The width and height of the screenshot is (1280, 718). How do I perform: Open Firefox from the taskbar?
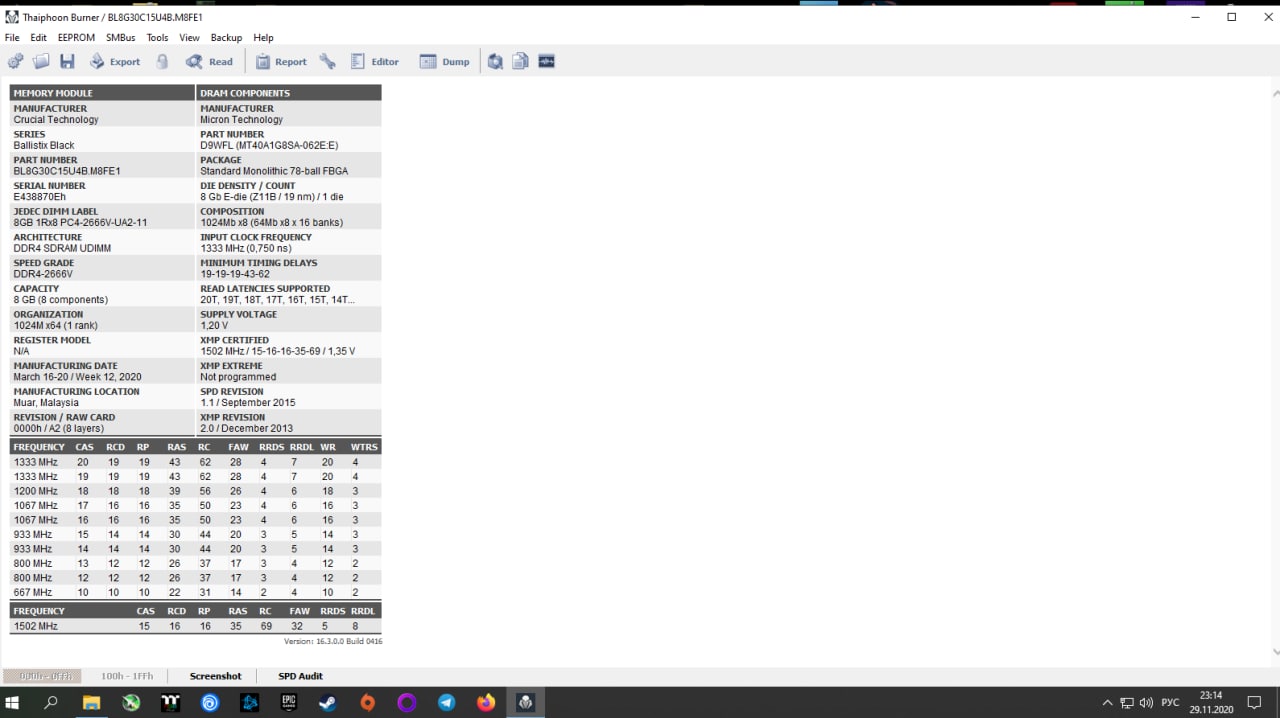pos(486,703)
